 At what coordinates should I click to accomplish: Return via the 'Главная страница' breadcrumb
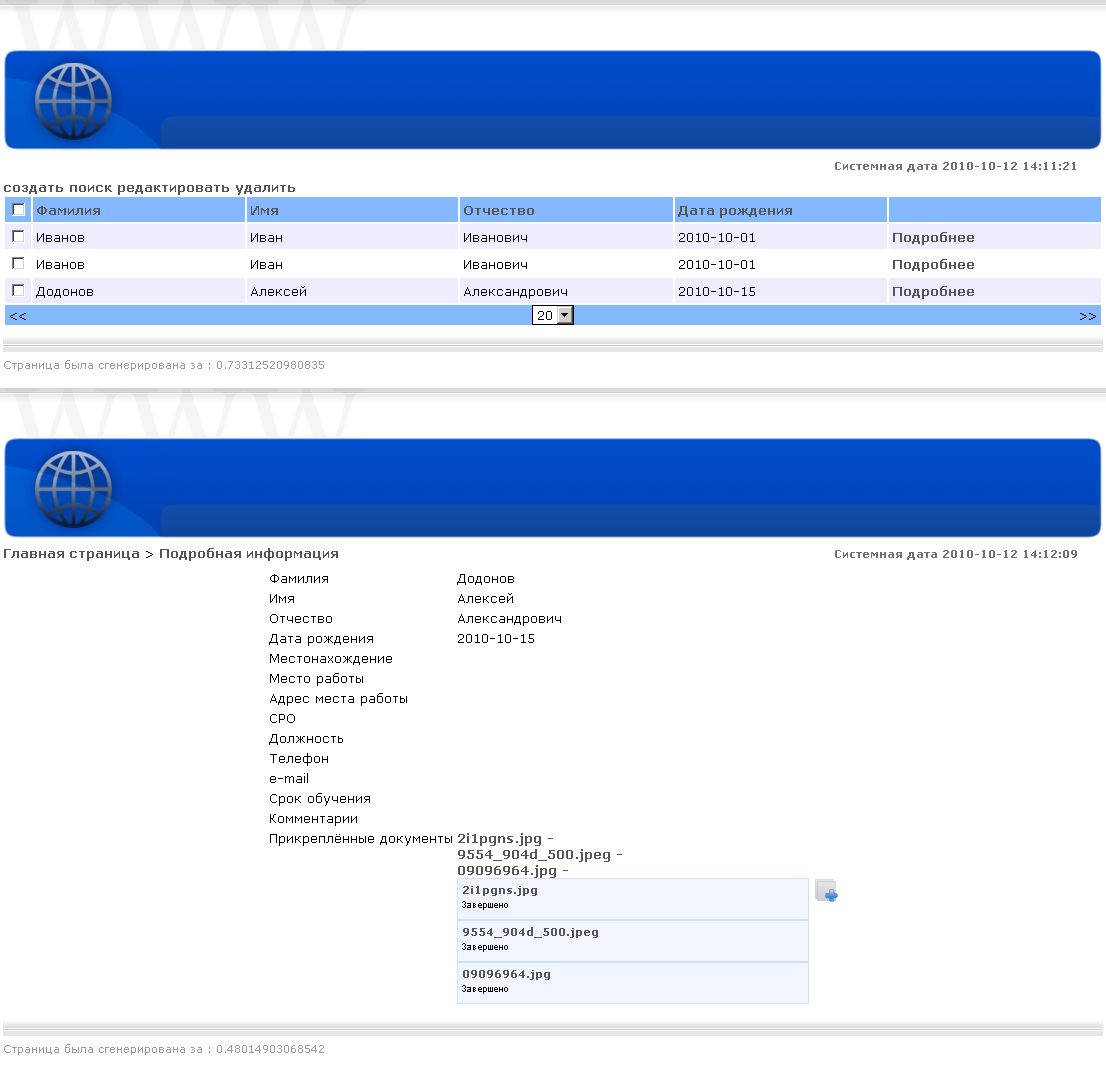pos(71,553)
